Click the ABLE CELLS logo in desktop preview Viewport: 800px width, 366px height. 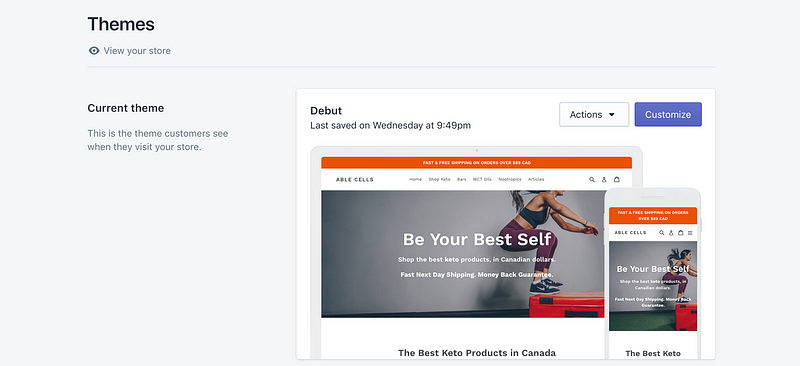pos(355,180)
